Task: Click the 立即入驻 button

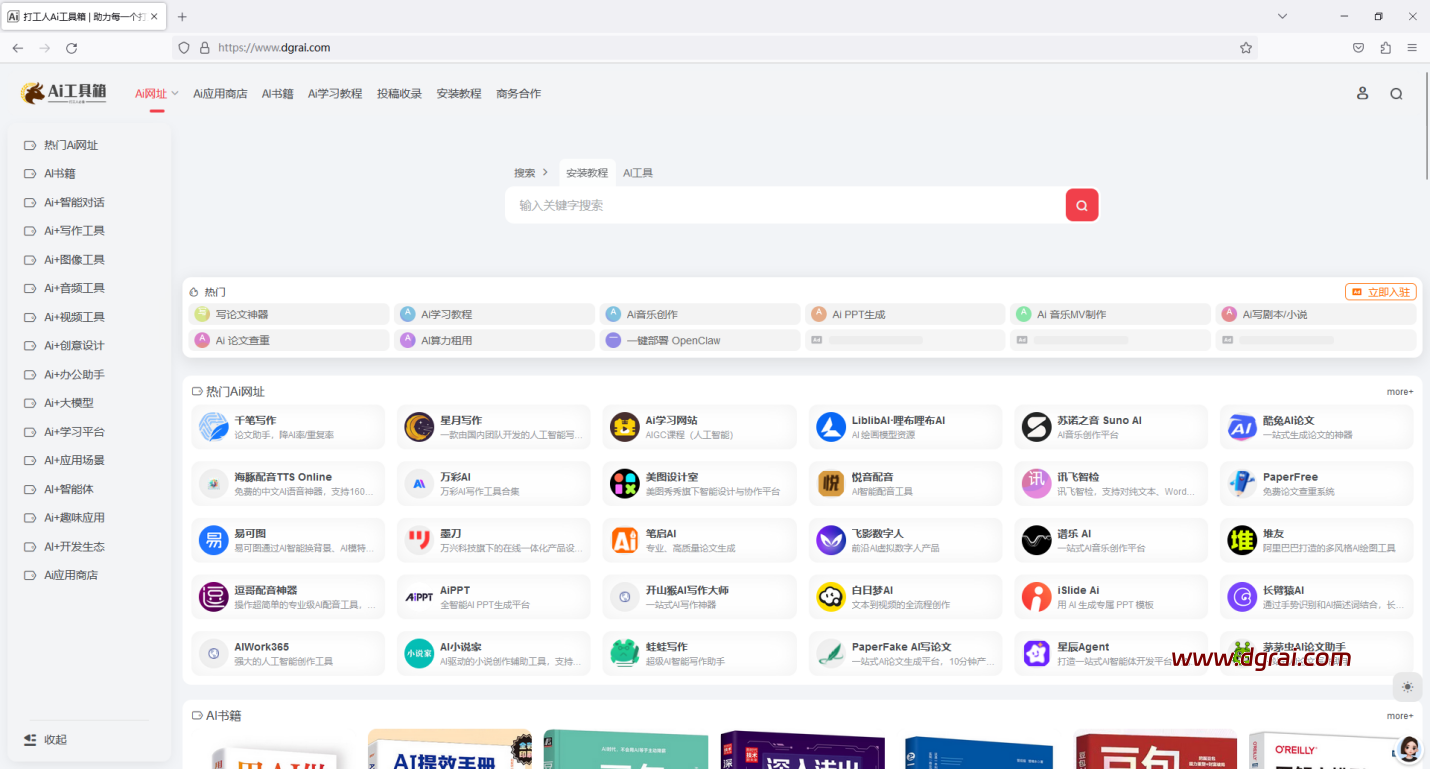Action: (x=1381, y=292)
